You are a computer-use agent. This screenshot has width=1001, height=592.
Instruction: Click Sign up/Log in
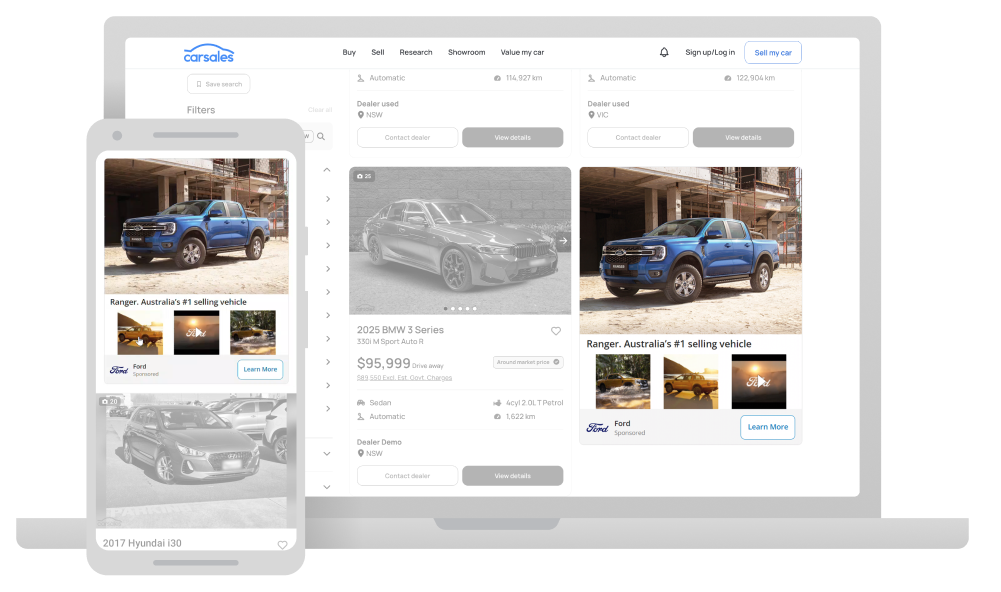pos(710,52)
